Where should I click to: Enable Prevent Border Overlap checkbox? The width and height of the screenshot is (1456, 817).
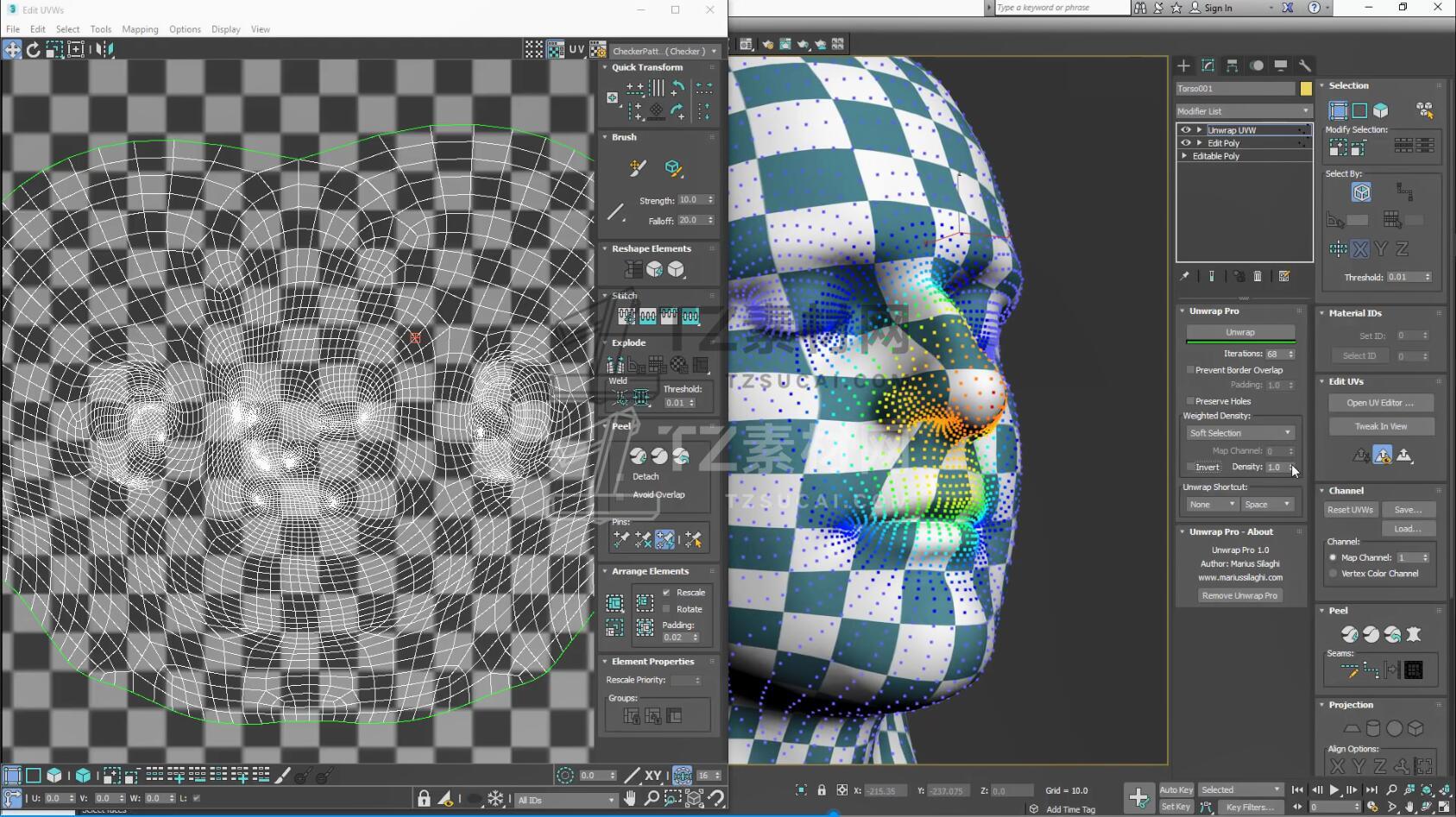pos(1191,370)
